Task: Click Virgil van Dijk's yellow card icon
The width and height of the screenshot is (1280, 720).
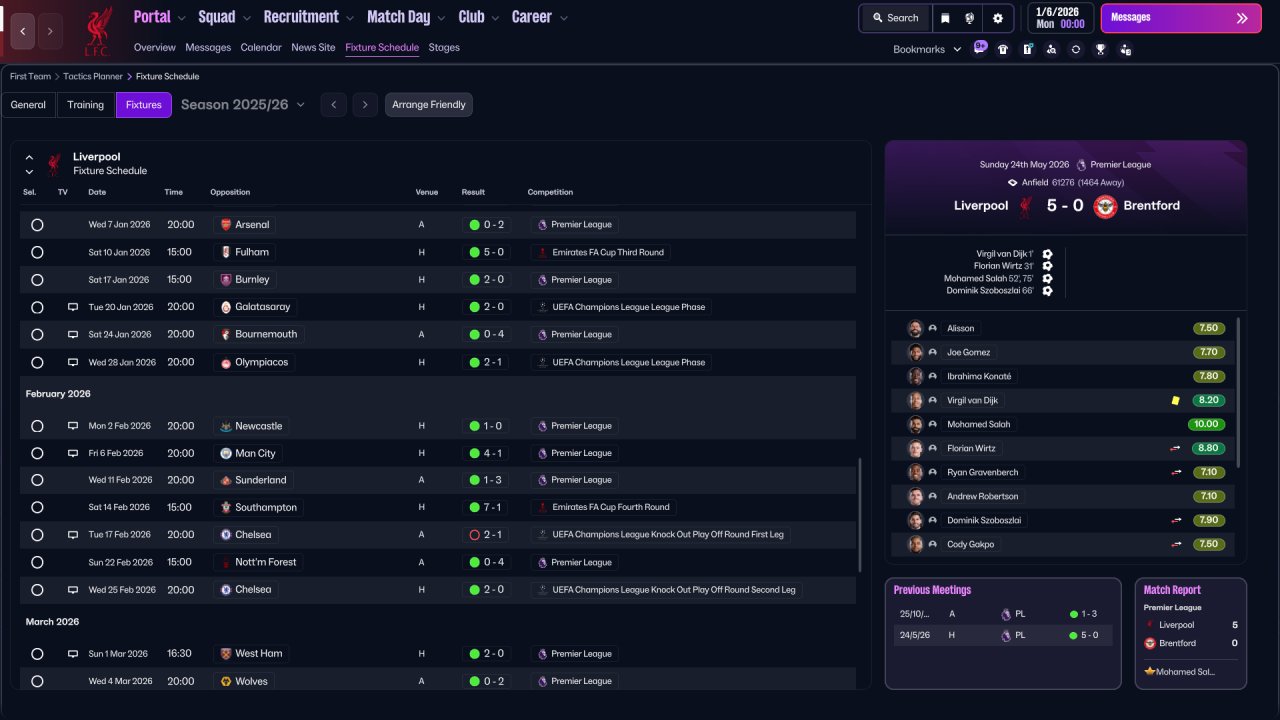Action: tap(1176, 400)
